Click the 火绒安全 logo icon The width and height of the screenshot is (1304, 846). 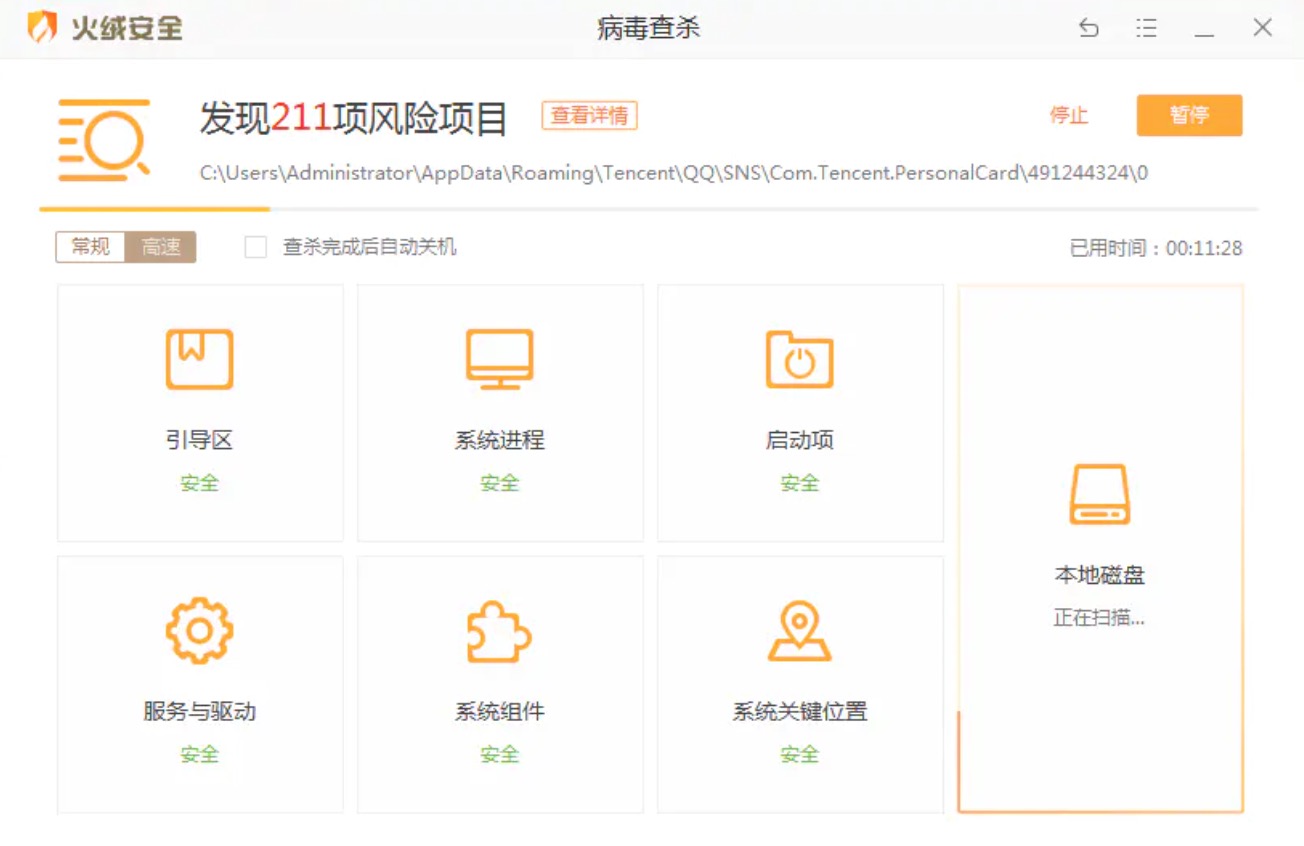42,28
